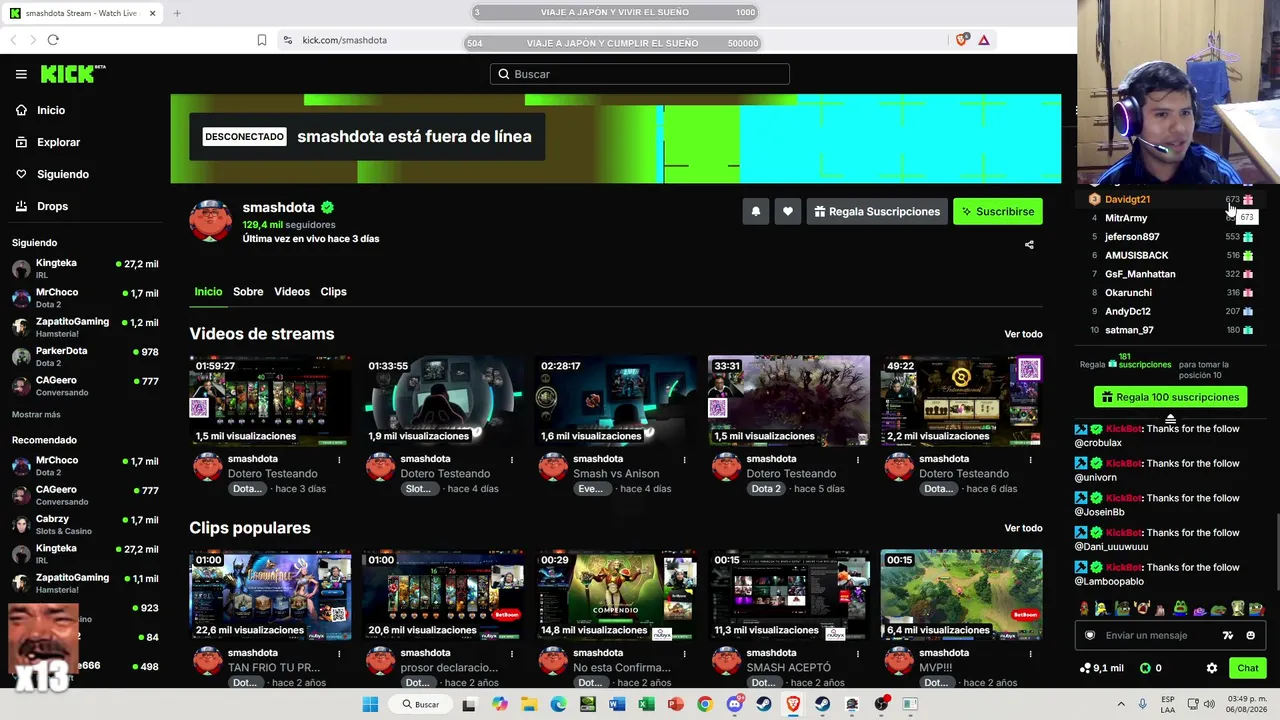Click Regala Suscripciones button
Viewport: 1280px width, 720px height.
[x=877, y=212]
